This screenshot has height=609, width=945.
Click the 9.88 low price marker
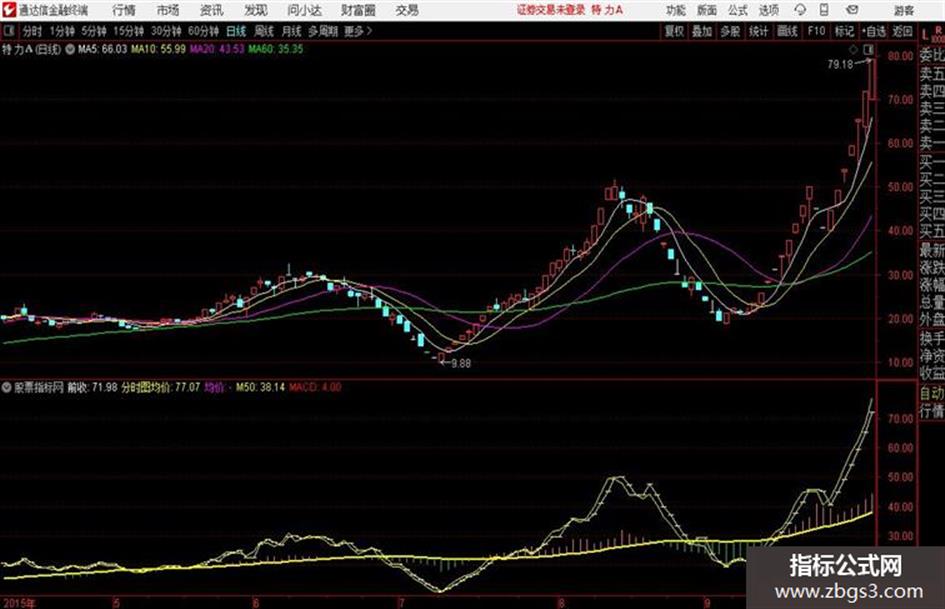pyautogui.click(x=461, y=364)
